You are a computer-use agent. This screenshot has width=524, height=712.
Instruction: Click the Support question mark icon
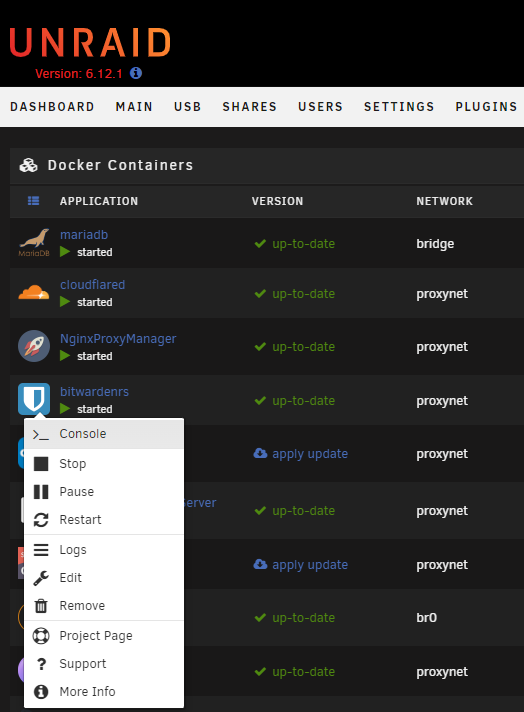41,664
